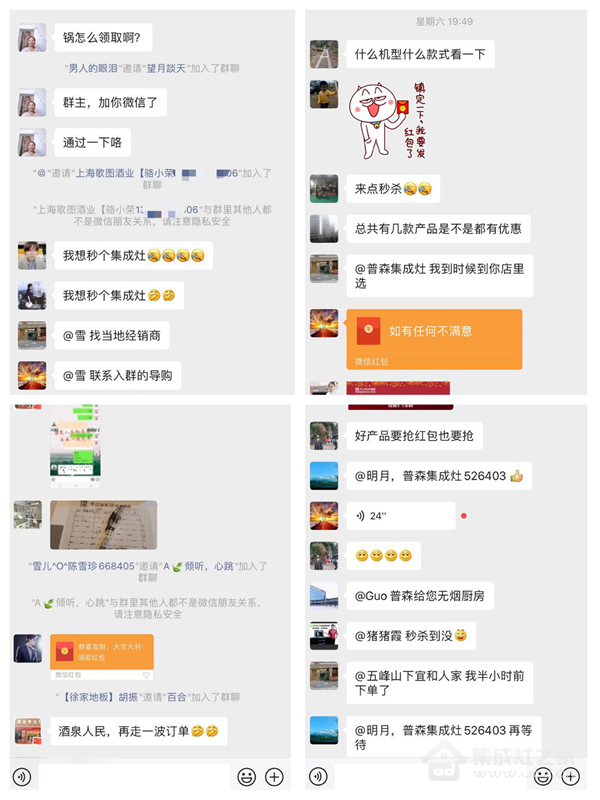Tap avatar beside 来点秒杀 message
The width and height of the screenshot is (600, 800).
click(x=324, y=188)
